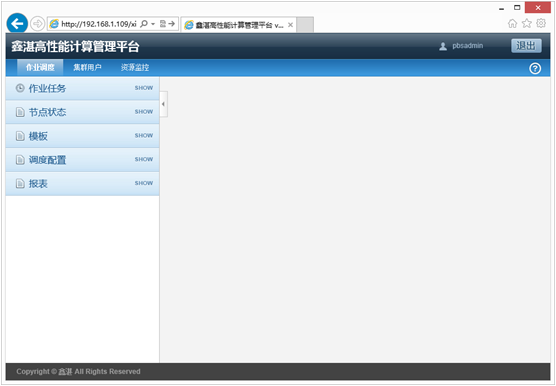Switch to the 资源监控 tab
The height and width of the screenshot is (386, 556).
[x=135, y=67]
